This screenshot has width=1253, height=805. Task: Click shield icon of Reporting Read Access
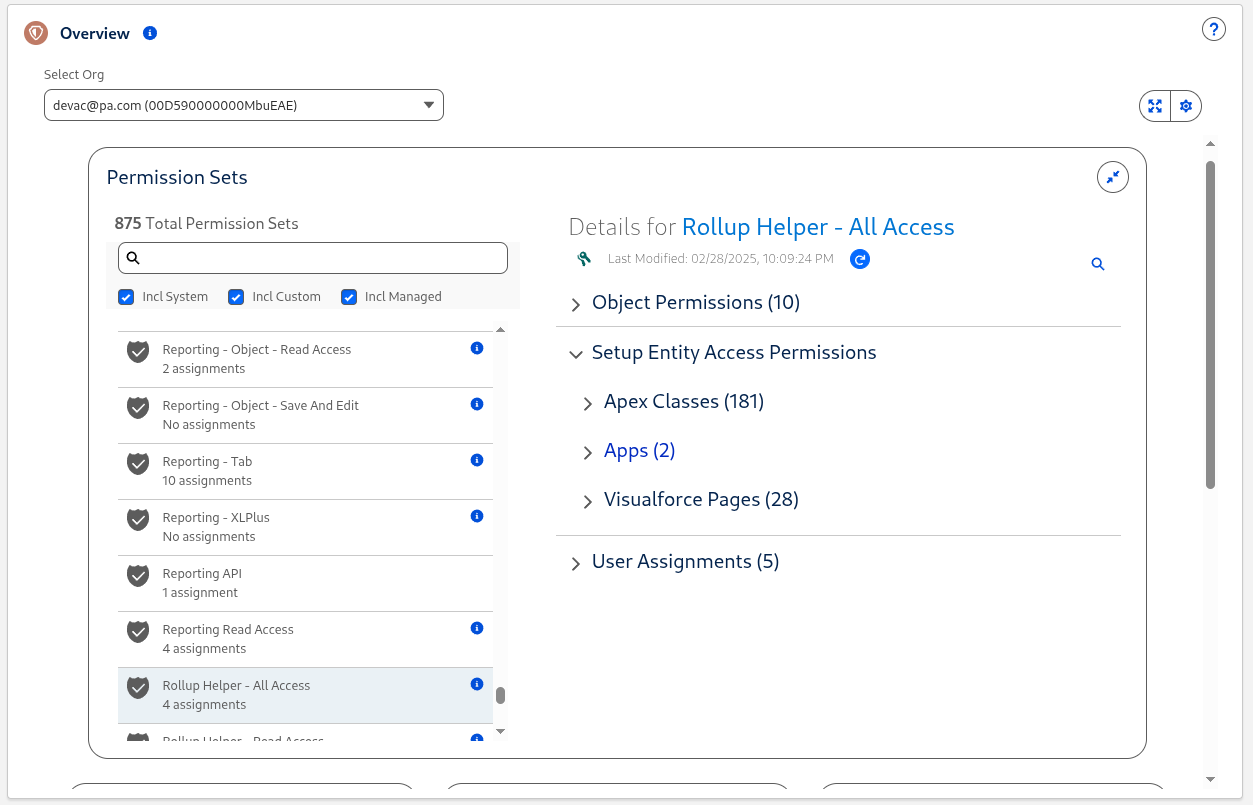click(x=138, y=632)
